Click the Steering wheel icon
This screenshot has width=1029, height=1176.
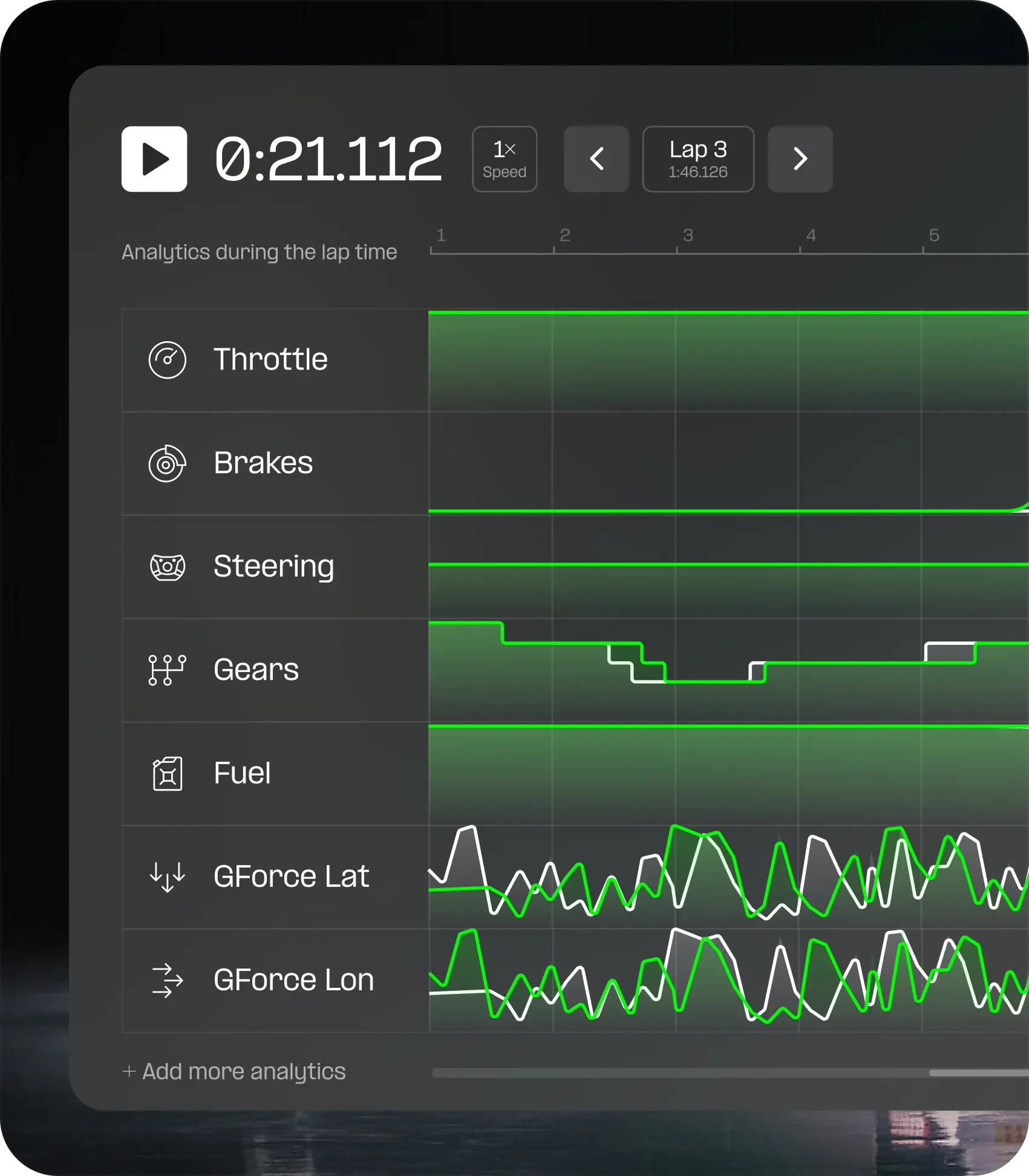tap(168, 567)
